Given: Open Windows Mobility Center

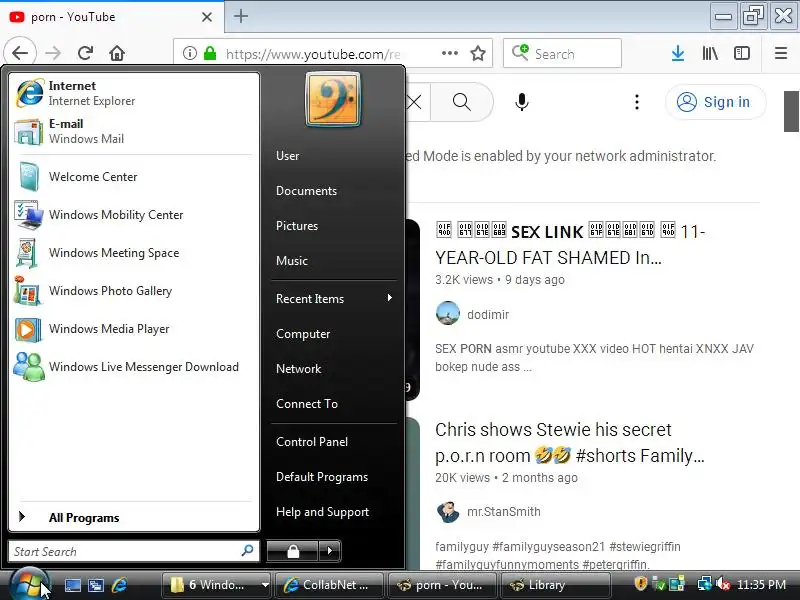Looking at the screenshot, I should (x=134, y=215).
